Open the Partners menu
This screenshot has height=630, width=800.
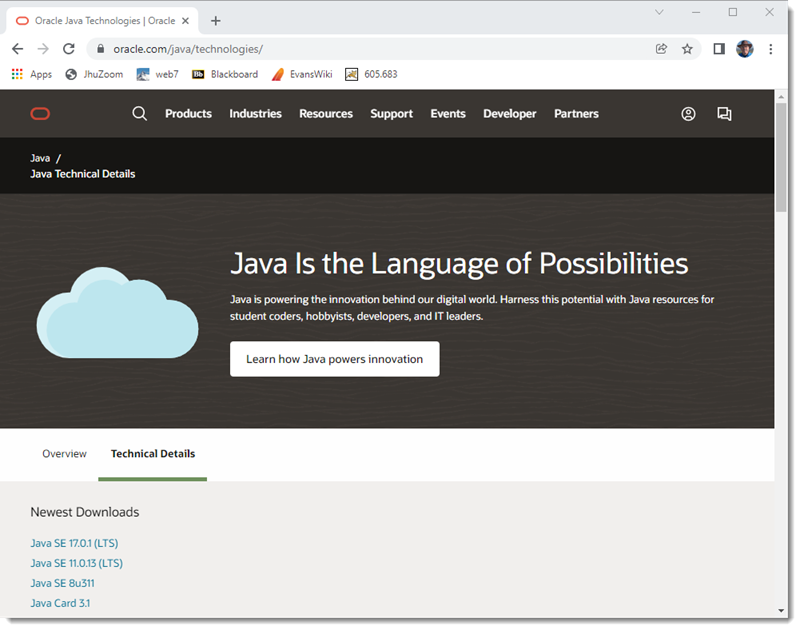click(577, 114)
